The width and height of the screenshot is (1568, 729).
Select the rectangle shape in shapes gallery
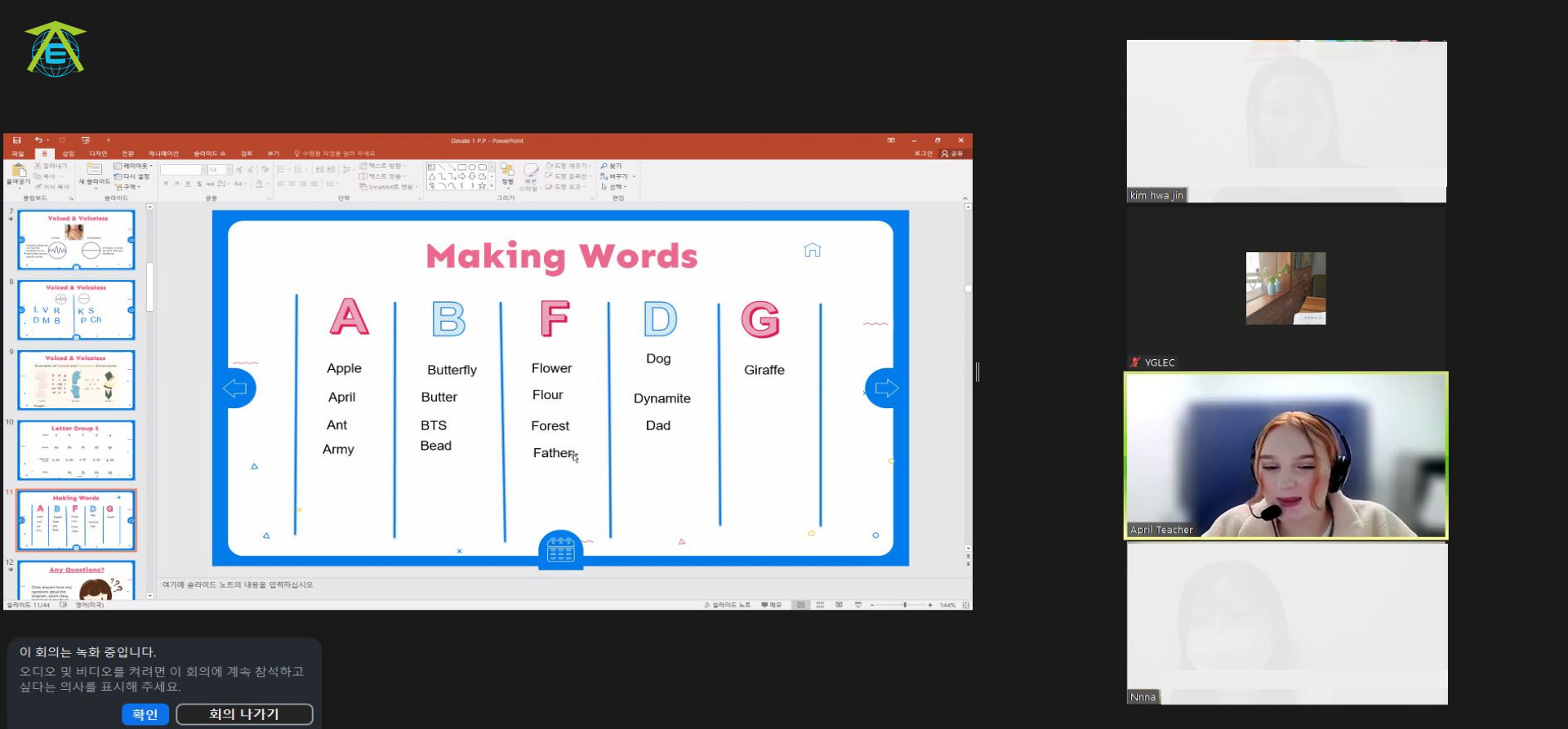(462, 167)
